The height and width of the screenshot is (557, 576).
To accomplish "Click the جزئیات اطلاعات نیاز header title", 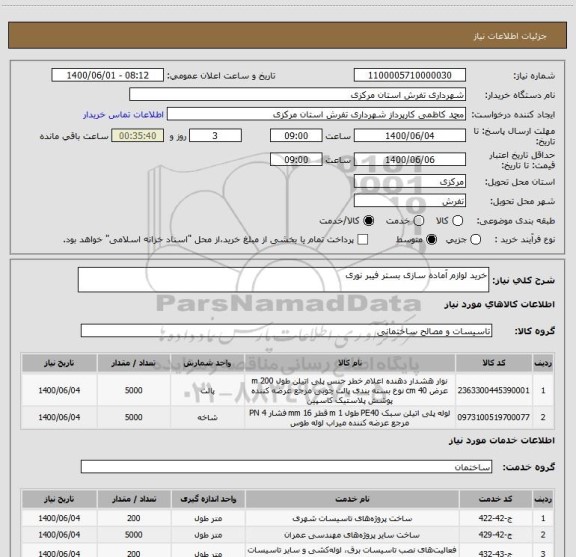I will pos(510,36).
